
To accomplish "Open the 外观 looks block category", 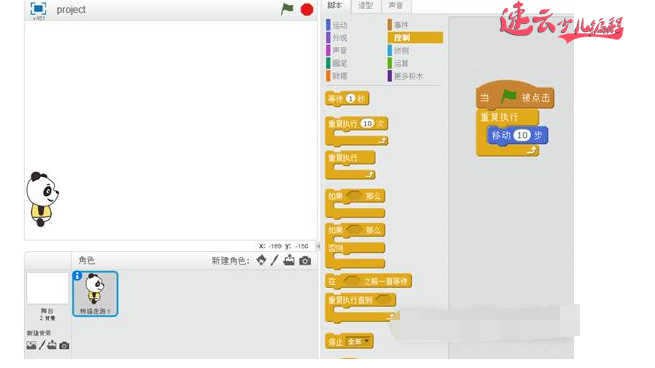I will tap(338, 38).
